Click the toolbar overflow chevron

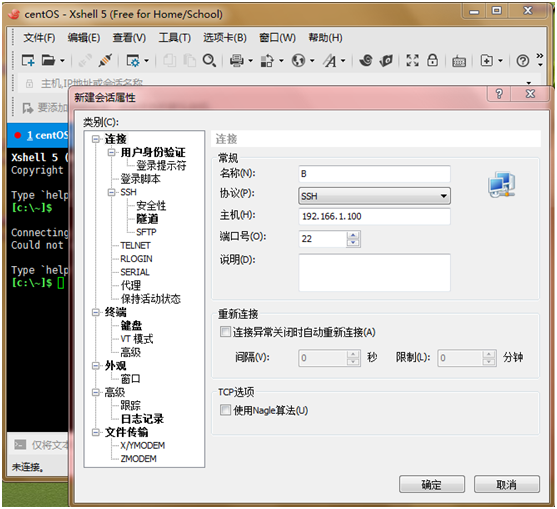(x=540, y=56)
